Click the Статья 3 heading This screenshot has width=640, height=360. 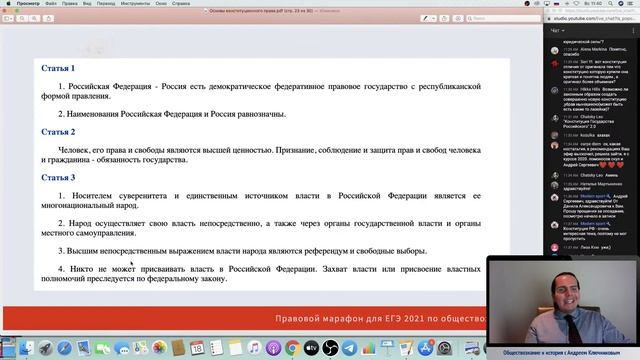click(58, 178)
